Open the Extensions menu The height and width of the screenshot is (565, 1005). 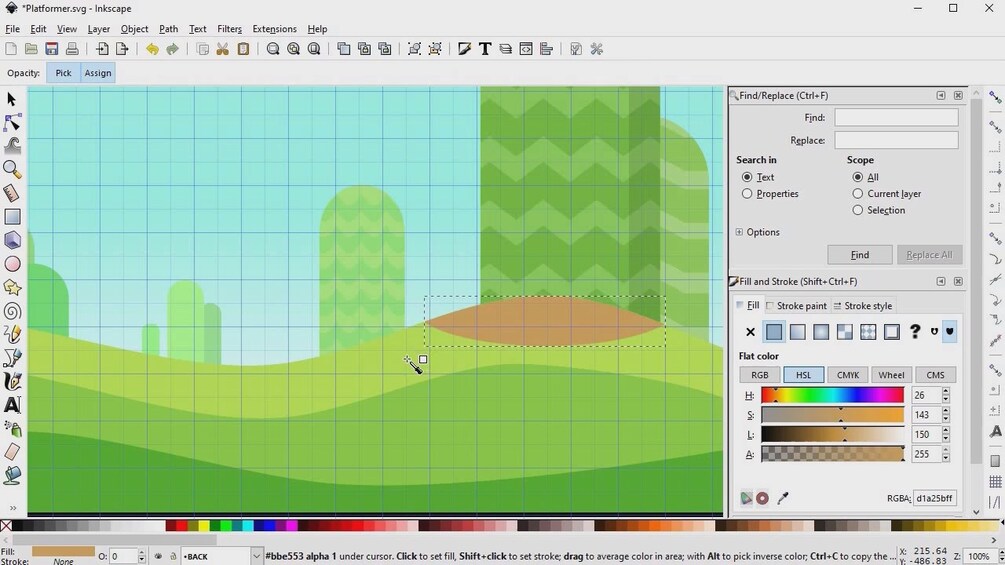click(274, 29)
